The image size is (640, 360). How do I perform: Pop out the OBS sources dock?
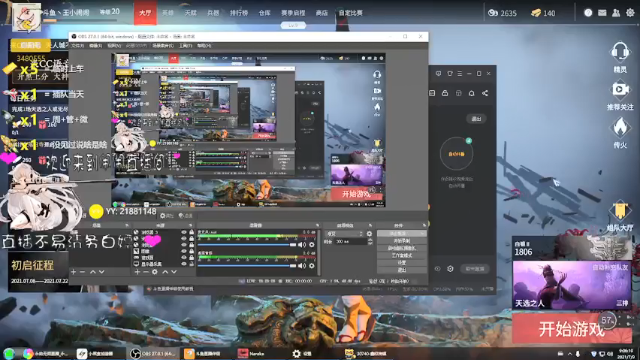pyautogui.click(x=190, y=225)
